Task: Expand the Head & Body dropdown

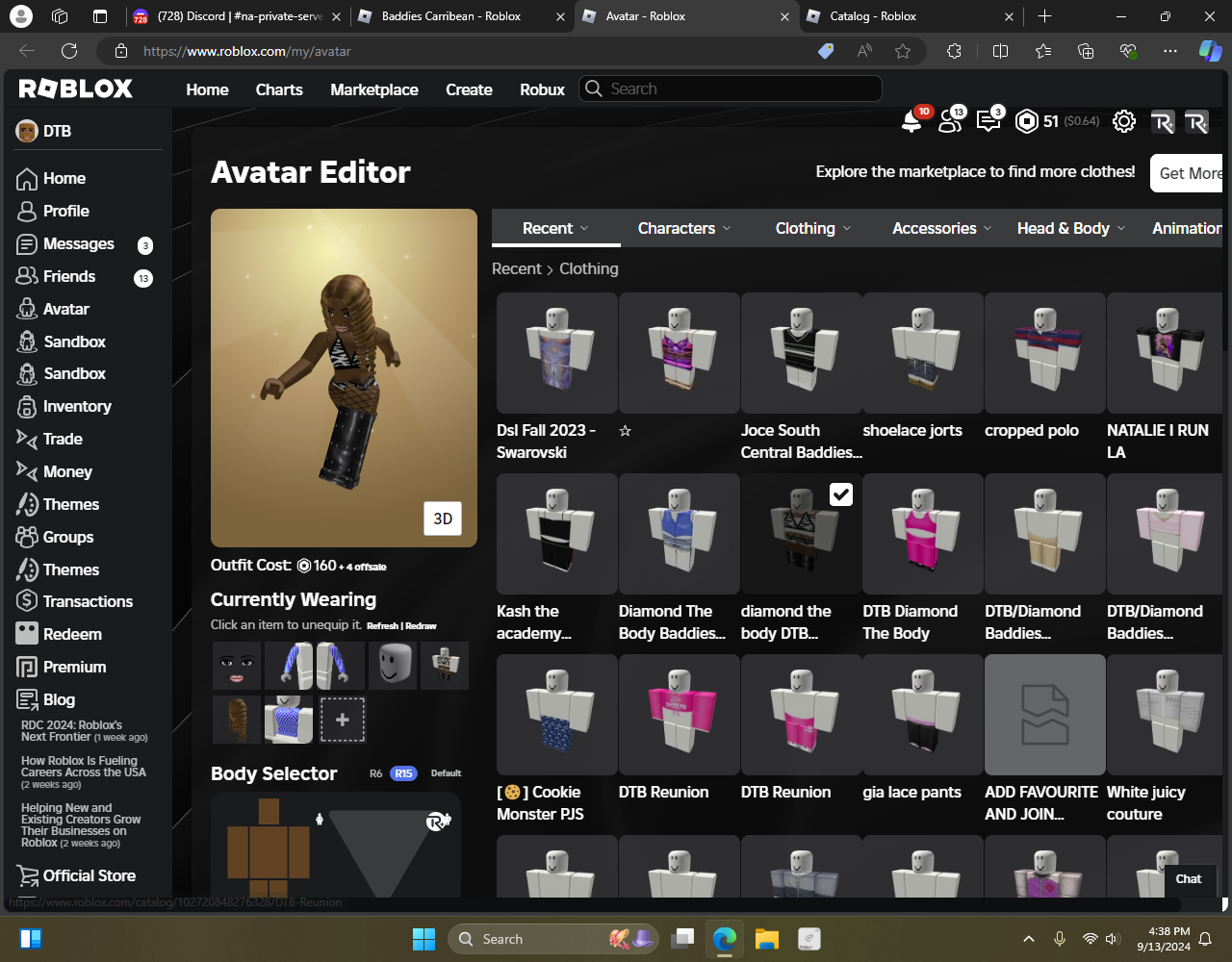Action: [1071, 228]
